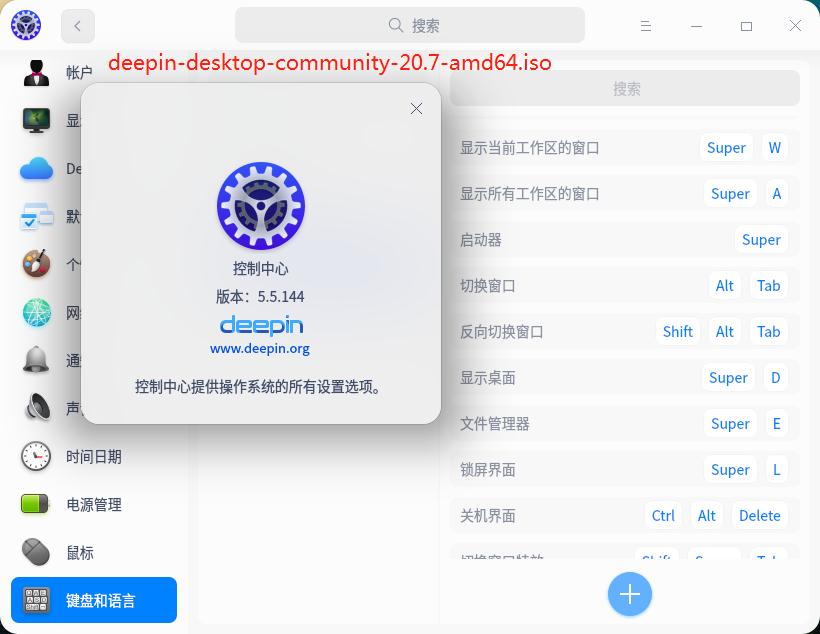Close the 控制中心 about dialog
The height and width of the screenshot is (634, 820).
pos(416,108)
